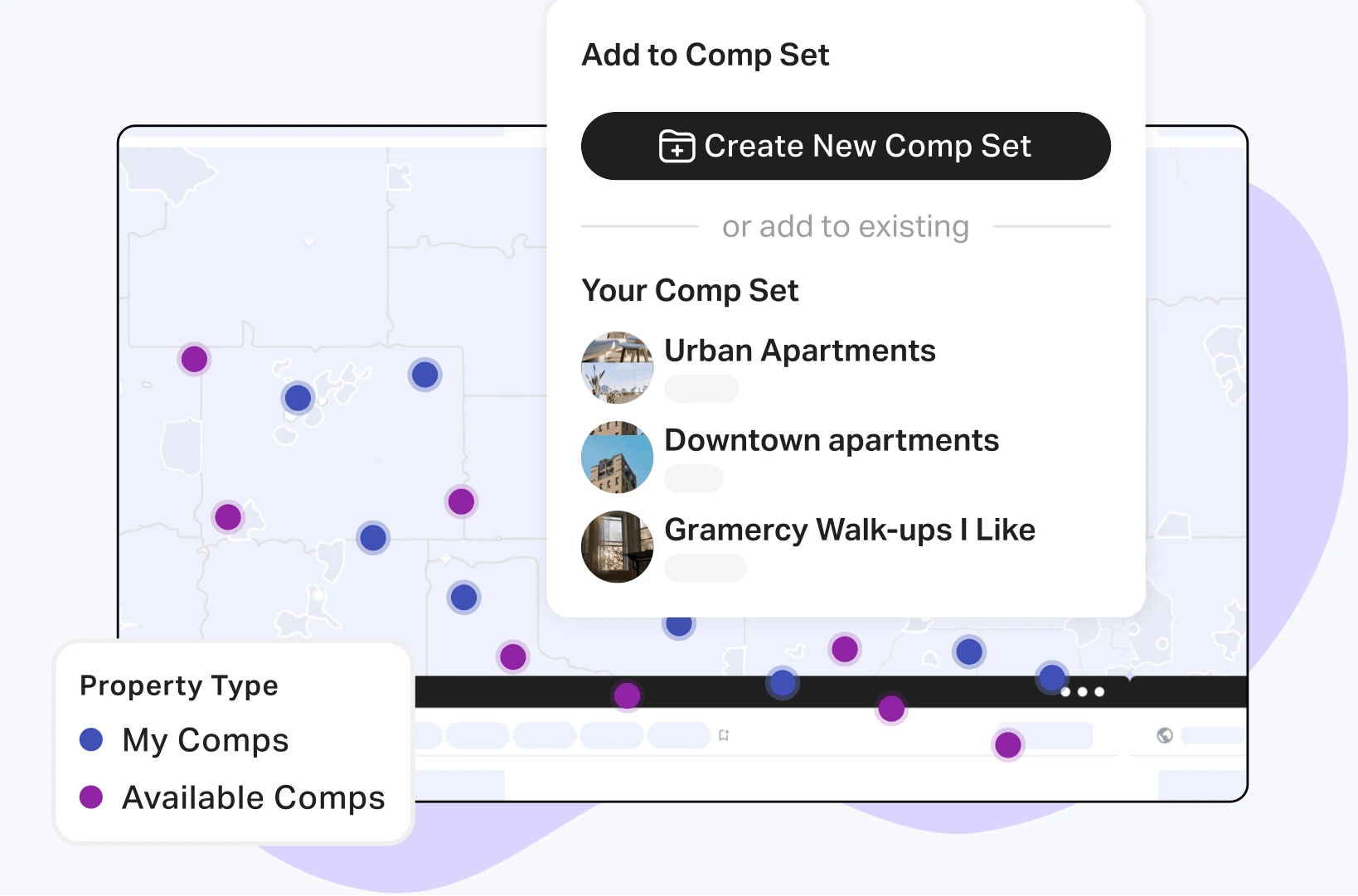Viewport: 1358px width, 896px height.
Task: Click the Create New Comp Set button
Action: [x=846, y=146]
